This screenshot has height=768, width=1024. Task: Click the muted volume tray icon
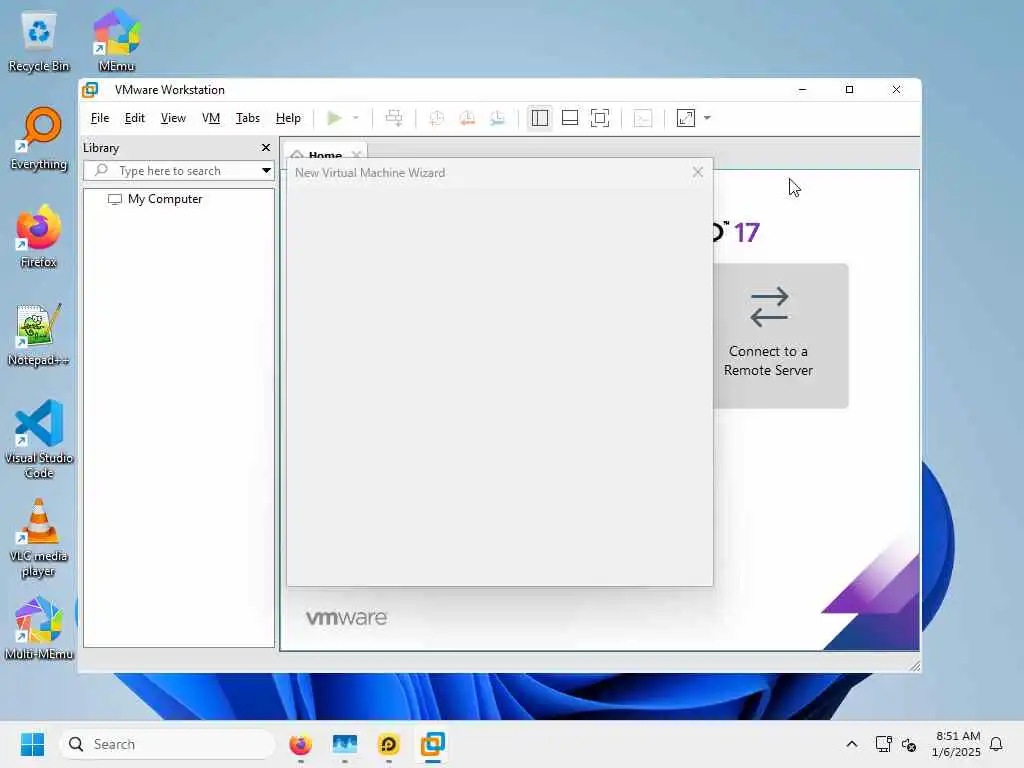(x=908, y=744)
